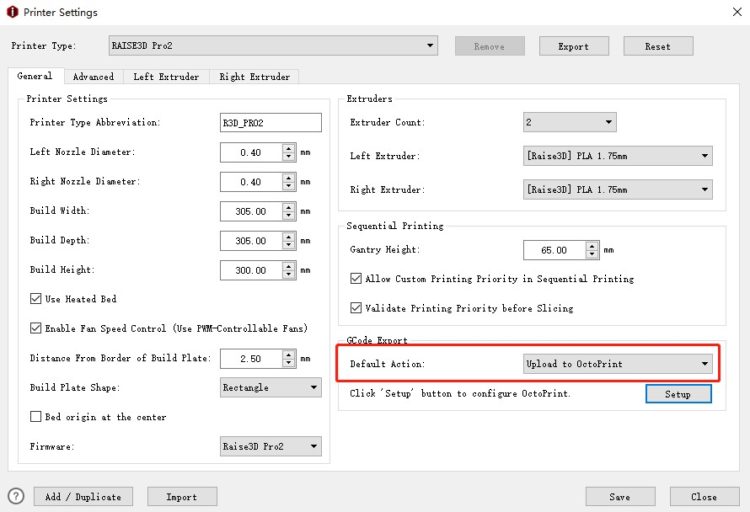The height and width of the screenshot is (512, 750).
Task: Click the Build Height value field
Action: [251, 270]
